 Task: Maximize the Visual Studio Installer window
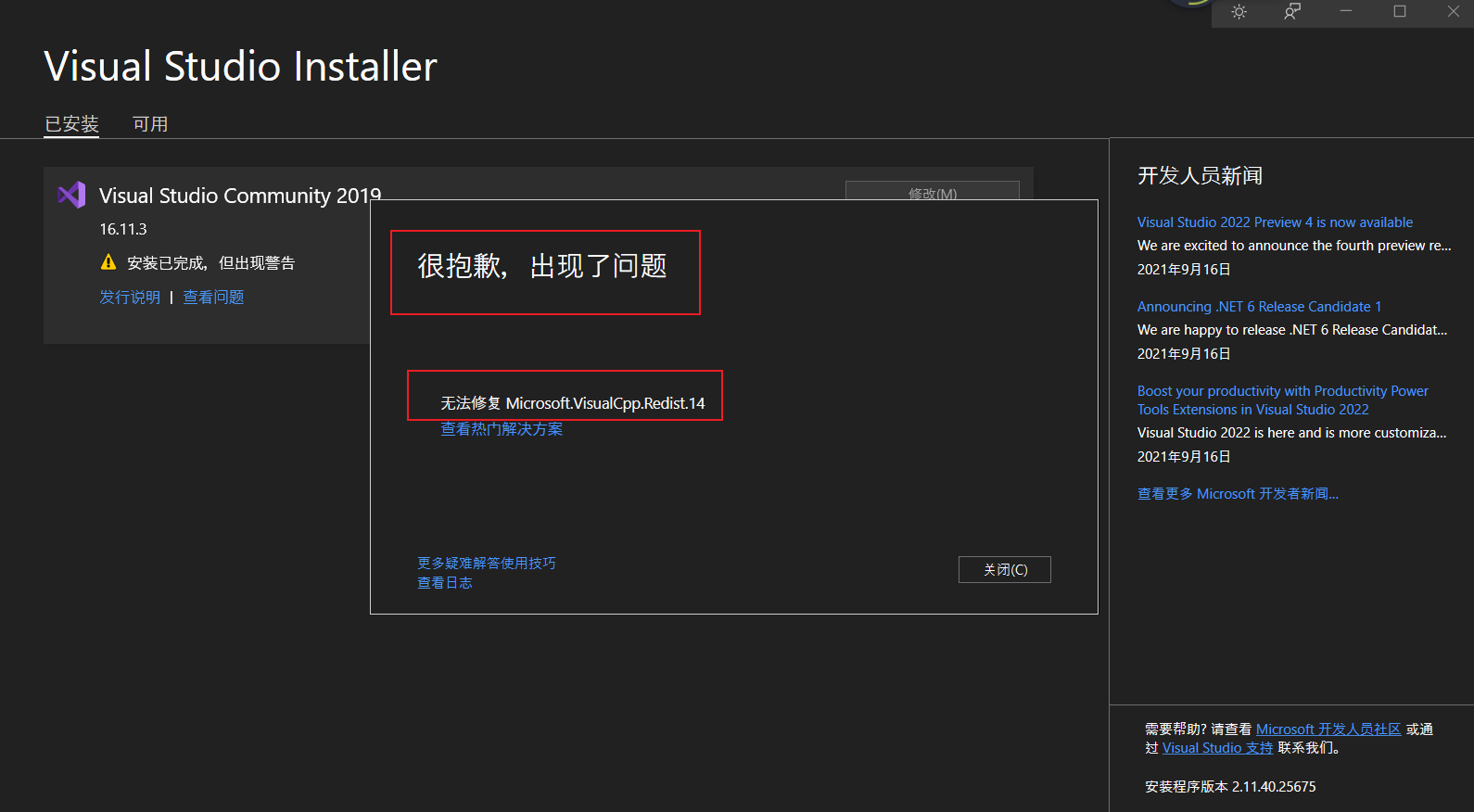click(1400, 11)
